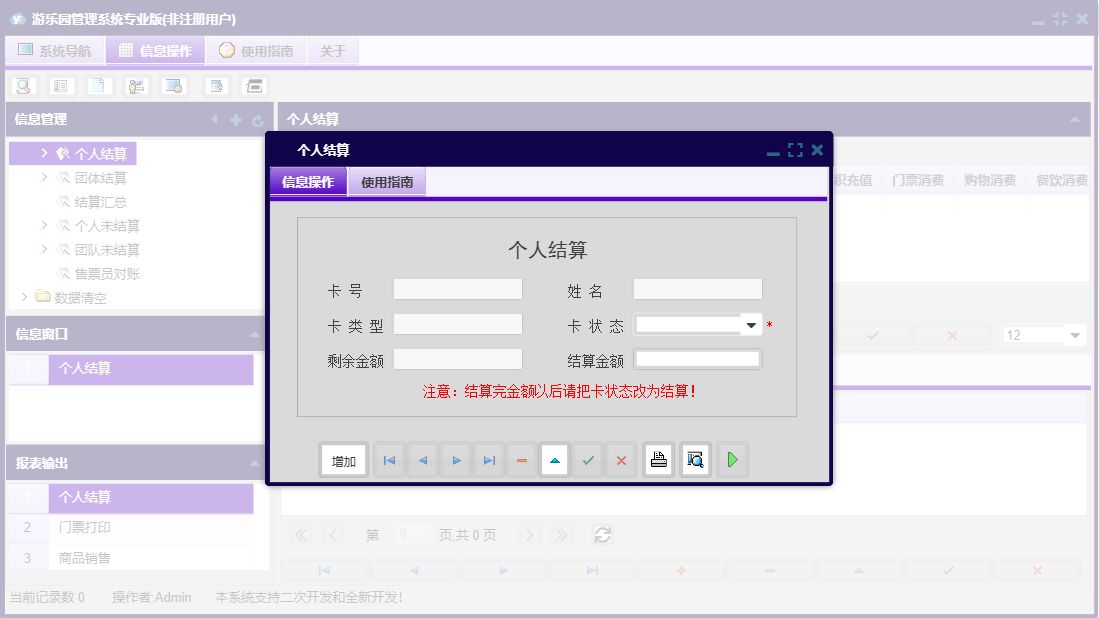Delete the record using the red minus icon
This screenshot has width=1099, height=618.
521,460
